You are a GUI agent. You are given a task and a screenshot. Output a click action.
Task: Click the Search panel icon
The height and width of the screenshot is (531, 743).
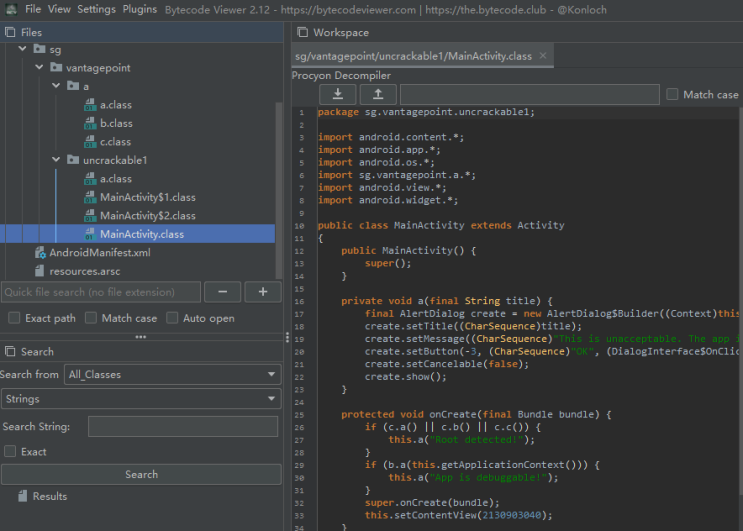(10, 351)
